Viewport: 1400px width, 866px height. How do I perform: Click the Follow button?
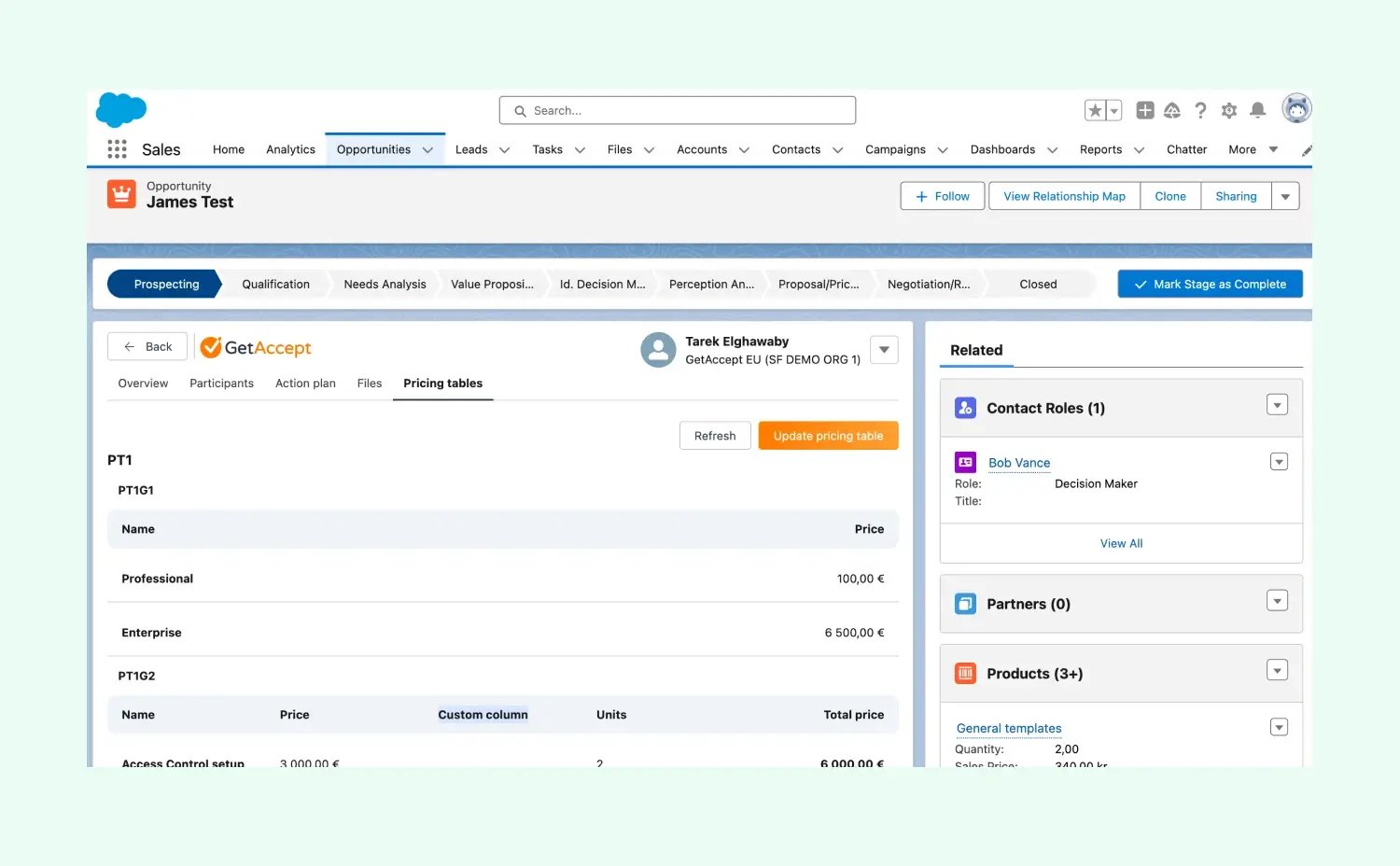943,196
